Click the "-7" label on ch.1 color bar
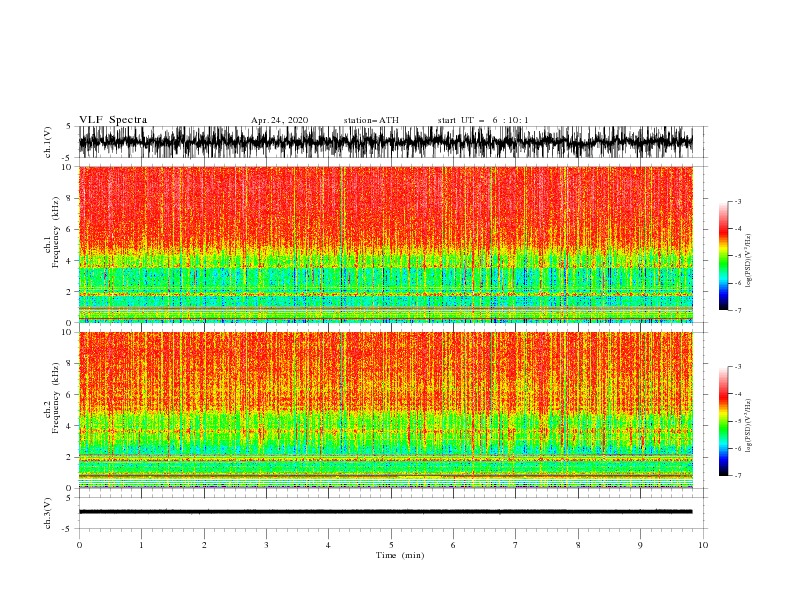Screen dimensions: 792x612 point(738,310)
